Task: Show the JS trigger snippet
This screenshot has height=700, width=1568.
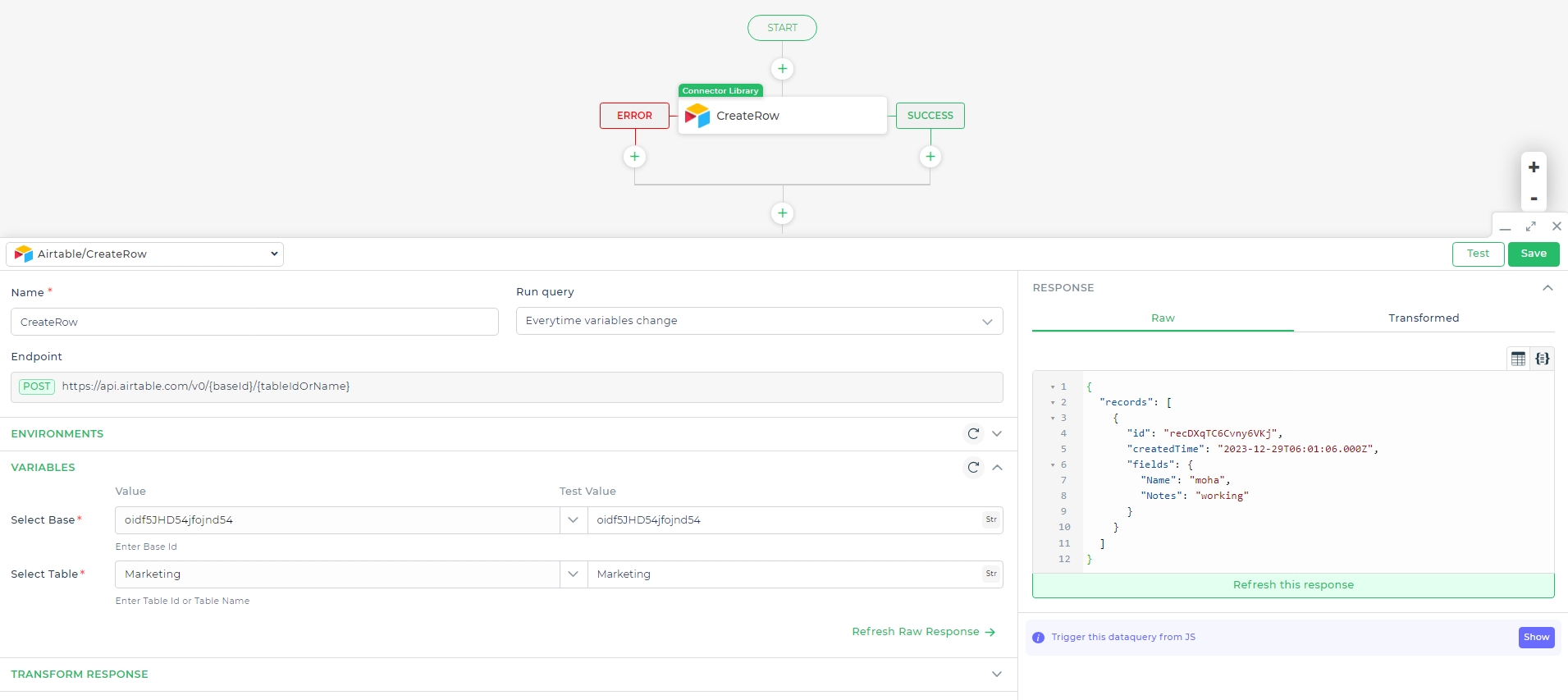Action: [x=1536, y=638]
